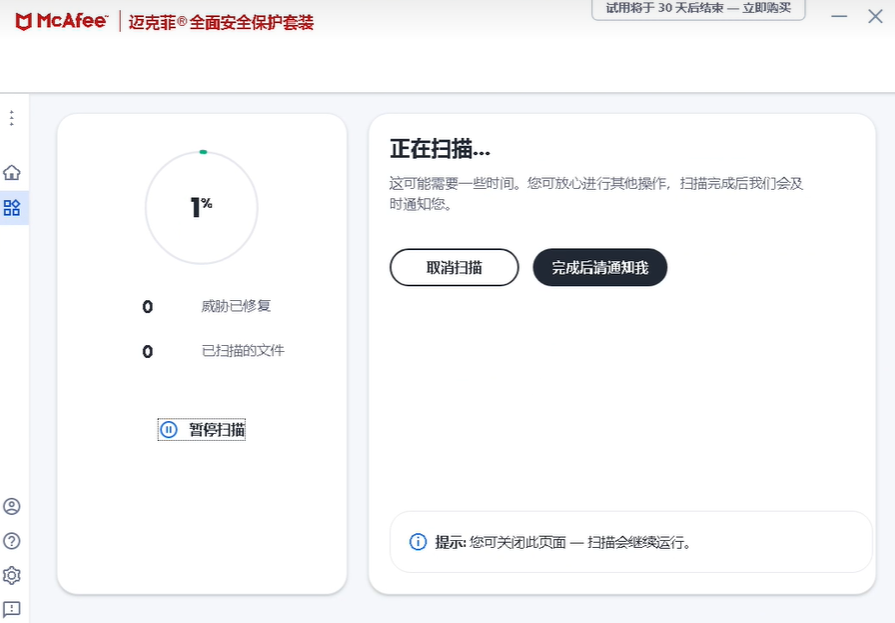Click trial banner 试用将于30天后结束 — 立即购买
The width and height of the screenshot is (895, 623).
698,9
